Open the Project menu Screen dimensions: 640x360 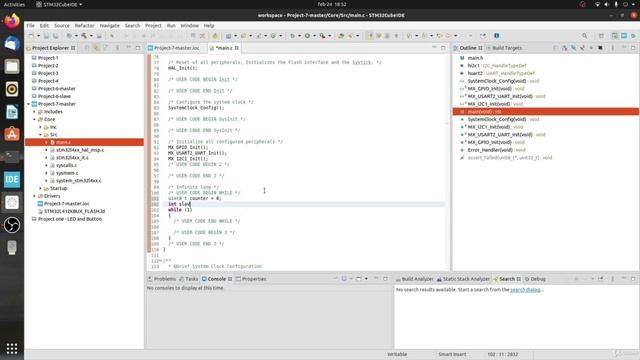(153, 25)
